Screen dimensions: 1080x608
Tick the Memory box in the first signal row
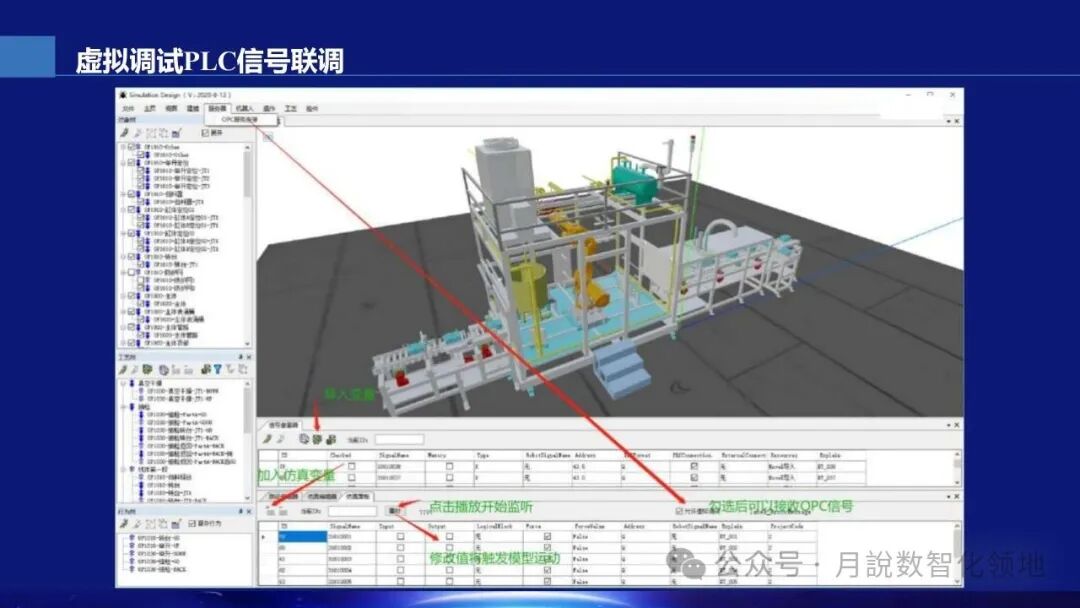(450, 466)
